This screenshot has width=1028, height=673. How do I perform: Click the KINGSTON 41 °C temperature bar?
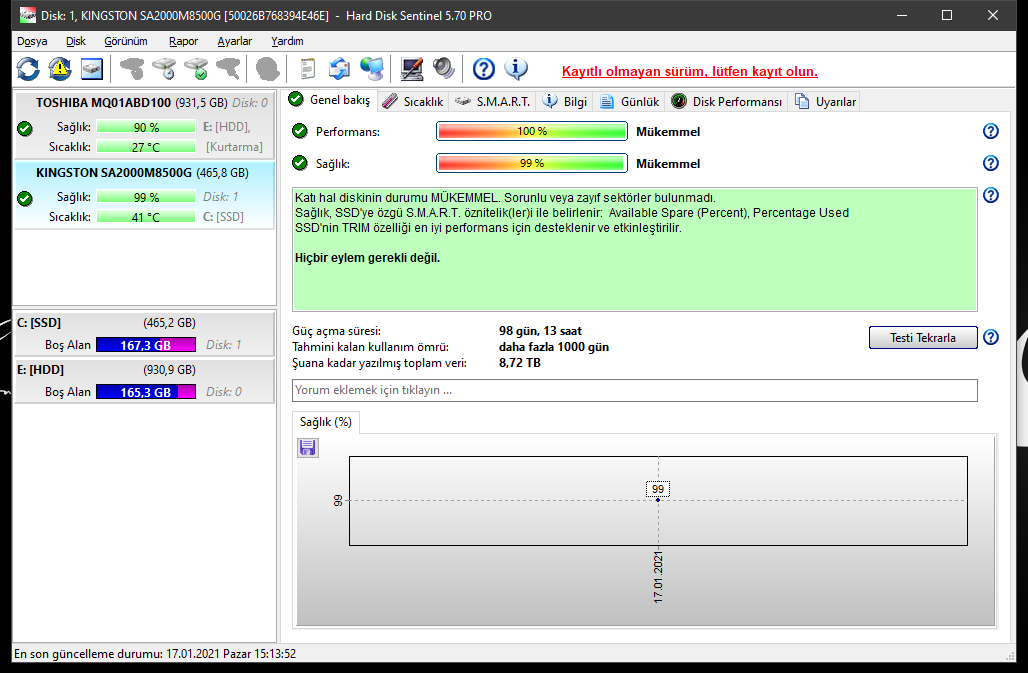coord(146,217)
